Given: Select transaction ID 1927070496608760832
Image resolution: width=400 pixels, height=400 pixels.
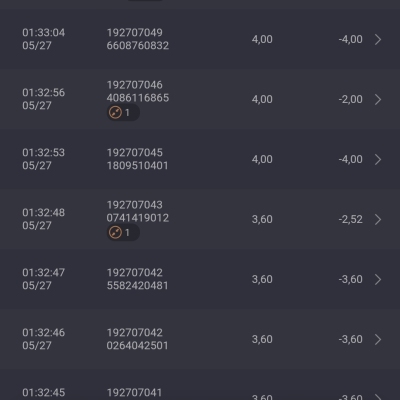Looking at the screenshot, I should coord(138,39).
